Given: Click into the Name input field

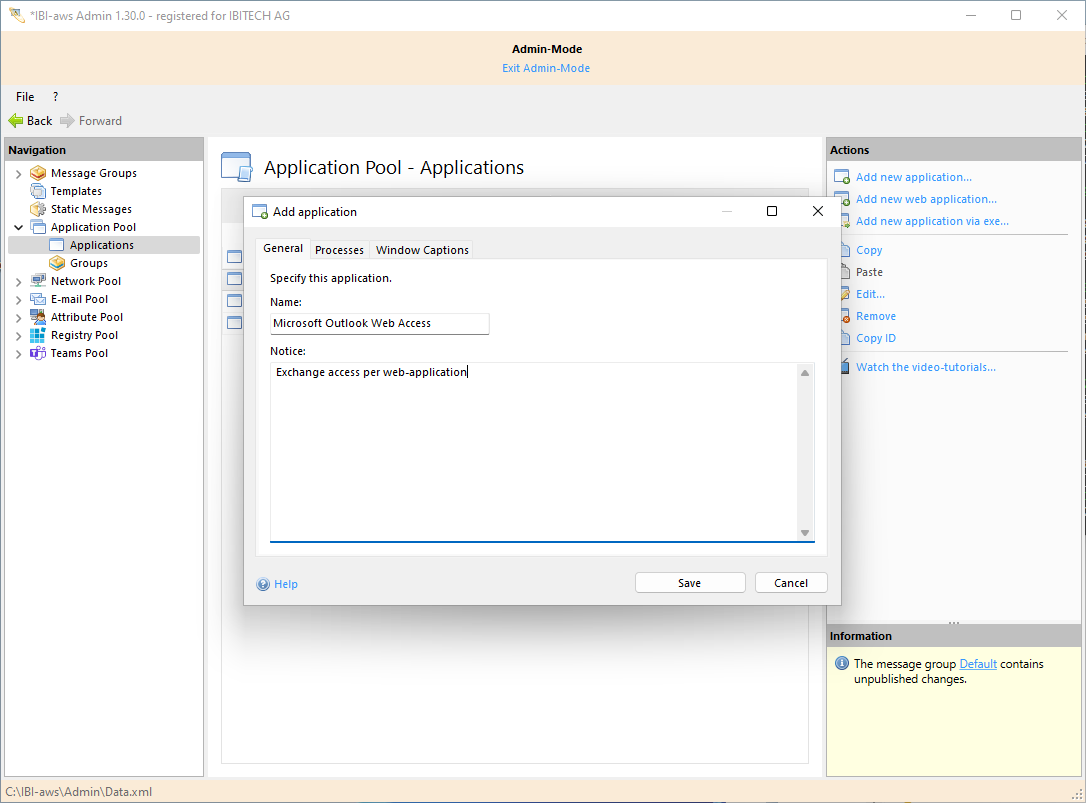Looking at the screenshot, I should (x=379, y=323).
